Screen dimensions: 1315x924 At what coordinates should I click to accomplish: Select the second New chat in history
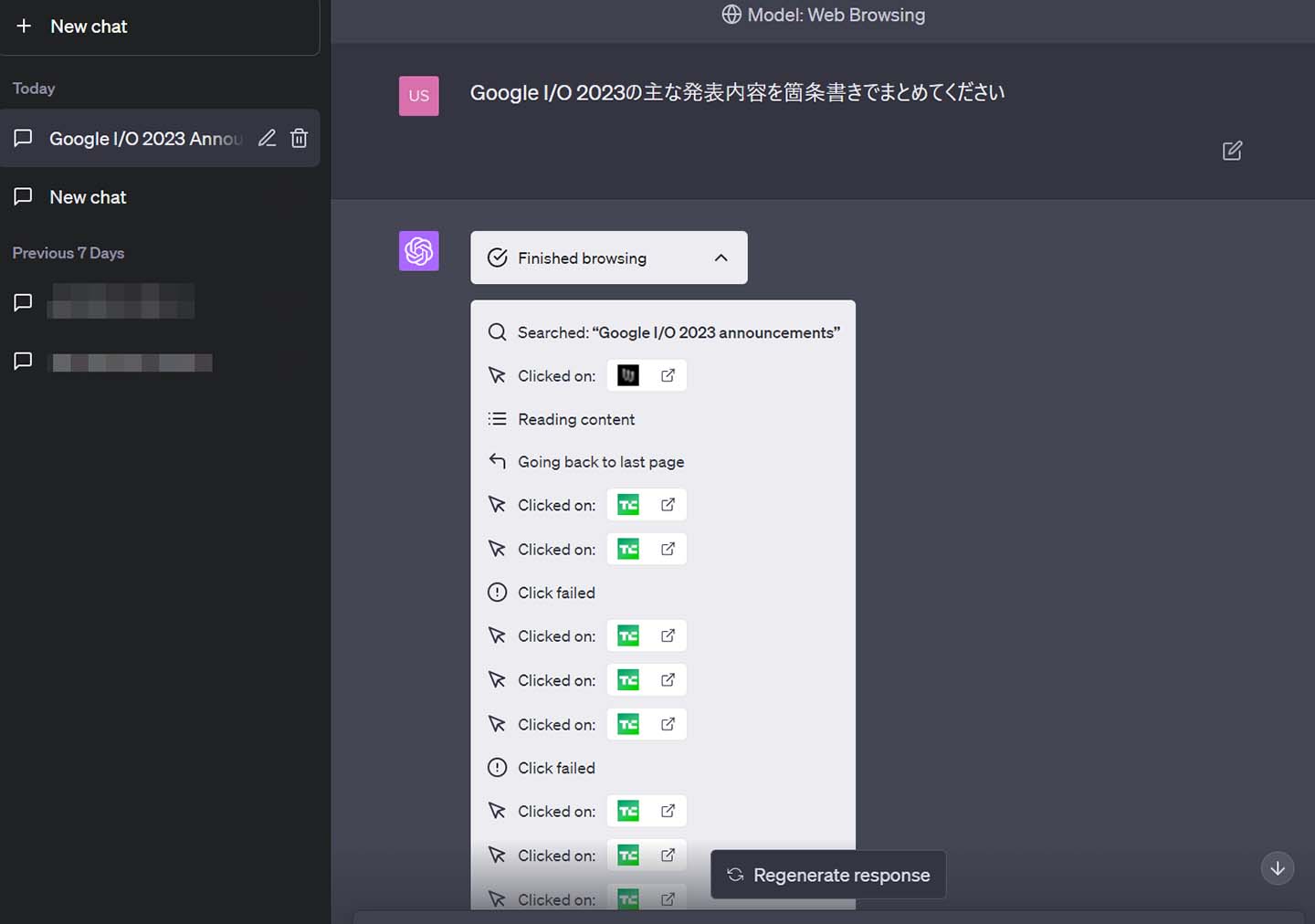click(x=88, y=197)
